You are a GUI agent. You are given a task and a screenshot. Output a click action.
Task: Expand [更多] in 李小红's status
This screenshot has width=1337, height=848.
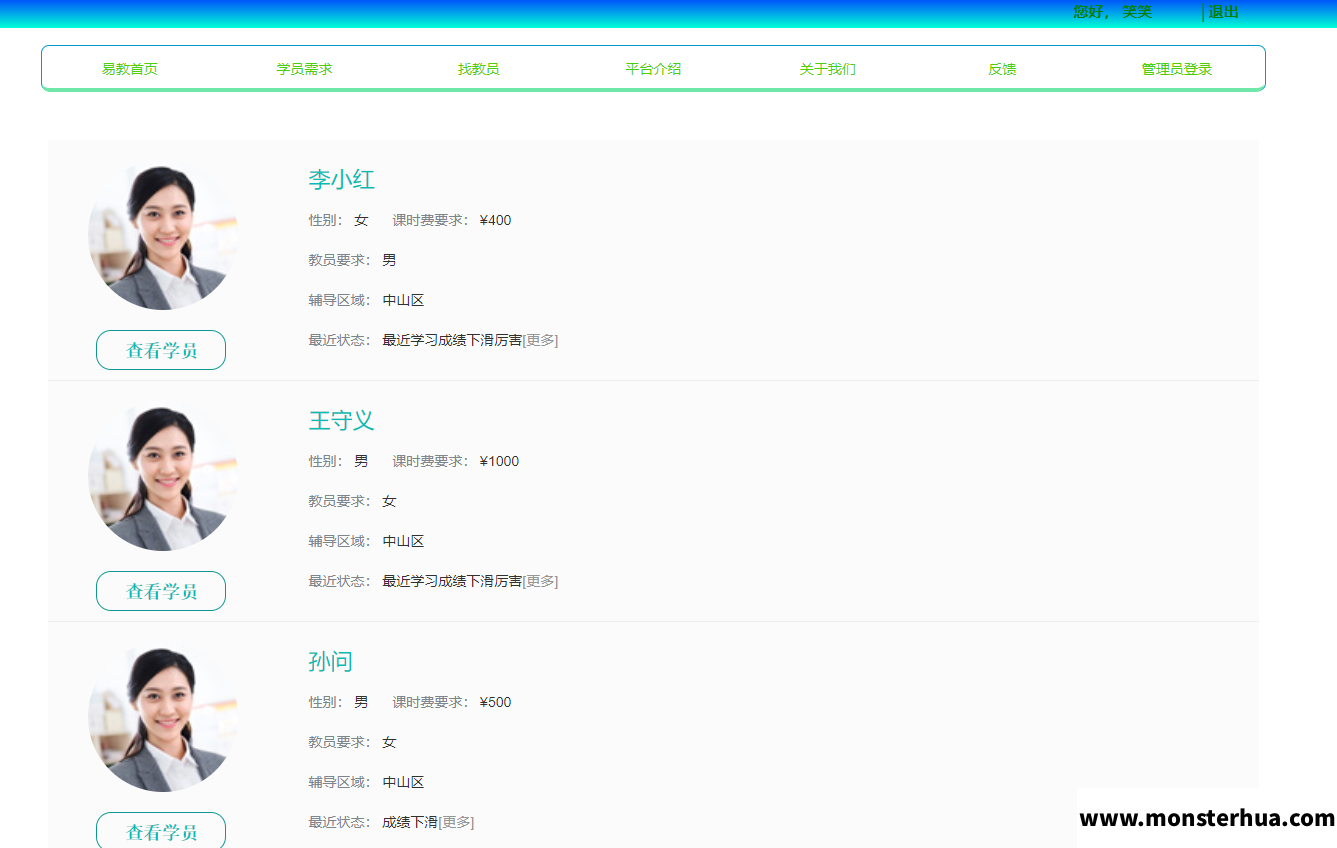[x=540, y=340]
